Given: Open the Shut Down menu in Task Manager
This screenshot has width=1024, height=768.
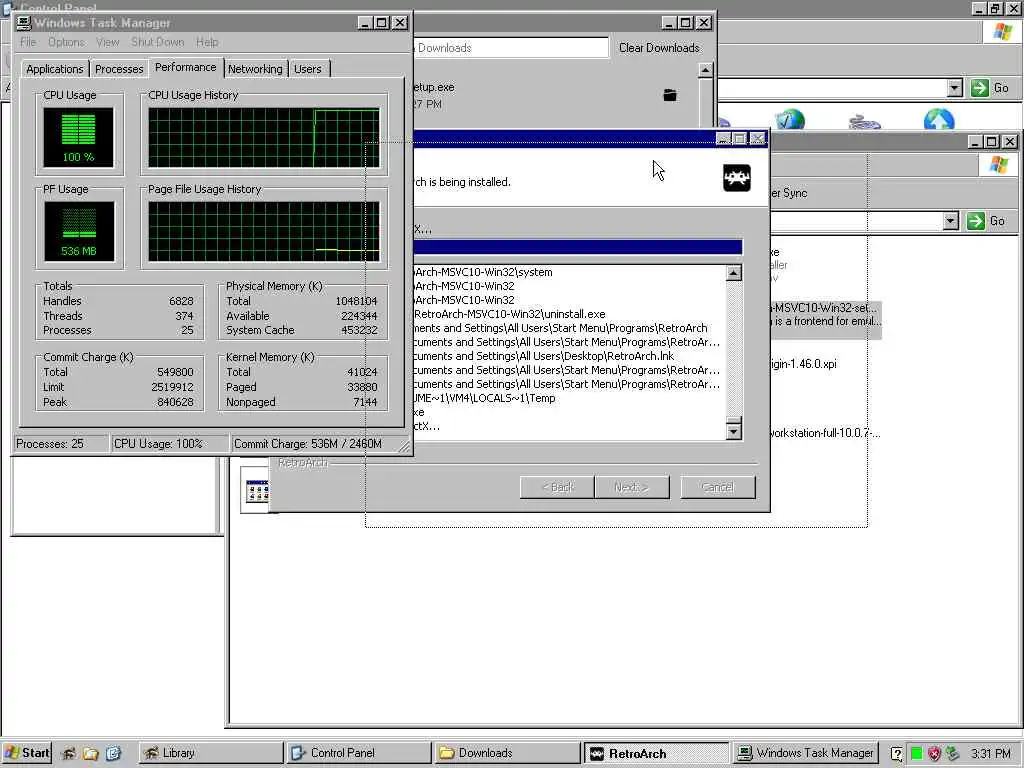Looking at the screenshot, I should (157, 42).
